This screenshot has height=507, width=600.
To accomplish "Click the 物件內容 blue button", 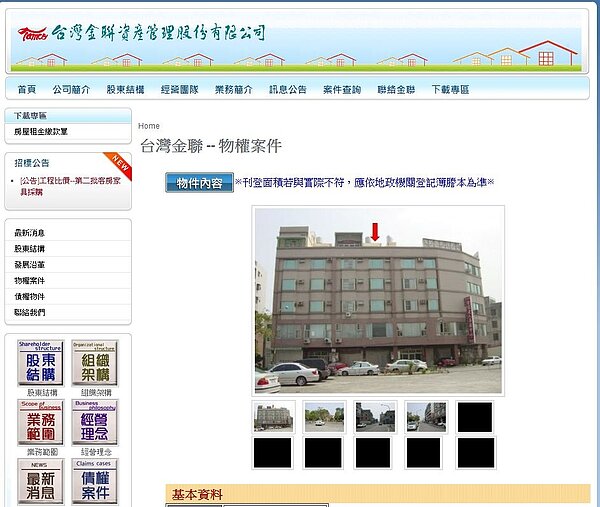I will [199, 183].
